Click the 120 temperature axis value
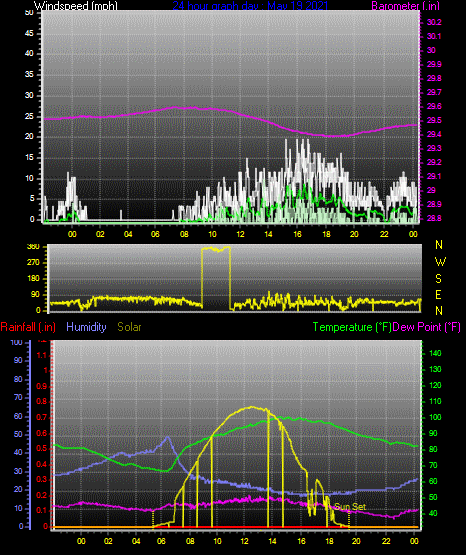Viewport: 466px width, 555px height. (x=435, y=385)
